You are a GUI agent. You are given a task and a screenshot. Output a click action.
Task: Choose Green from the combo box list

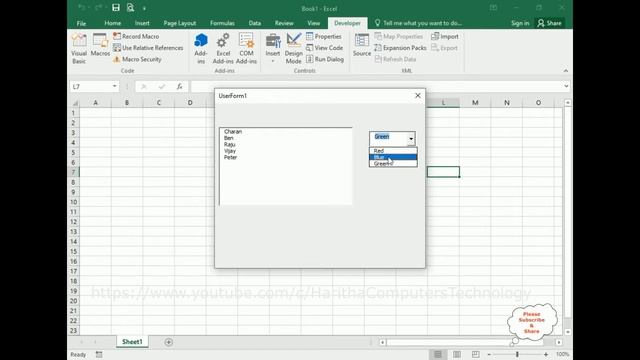(x=393, y=164)
